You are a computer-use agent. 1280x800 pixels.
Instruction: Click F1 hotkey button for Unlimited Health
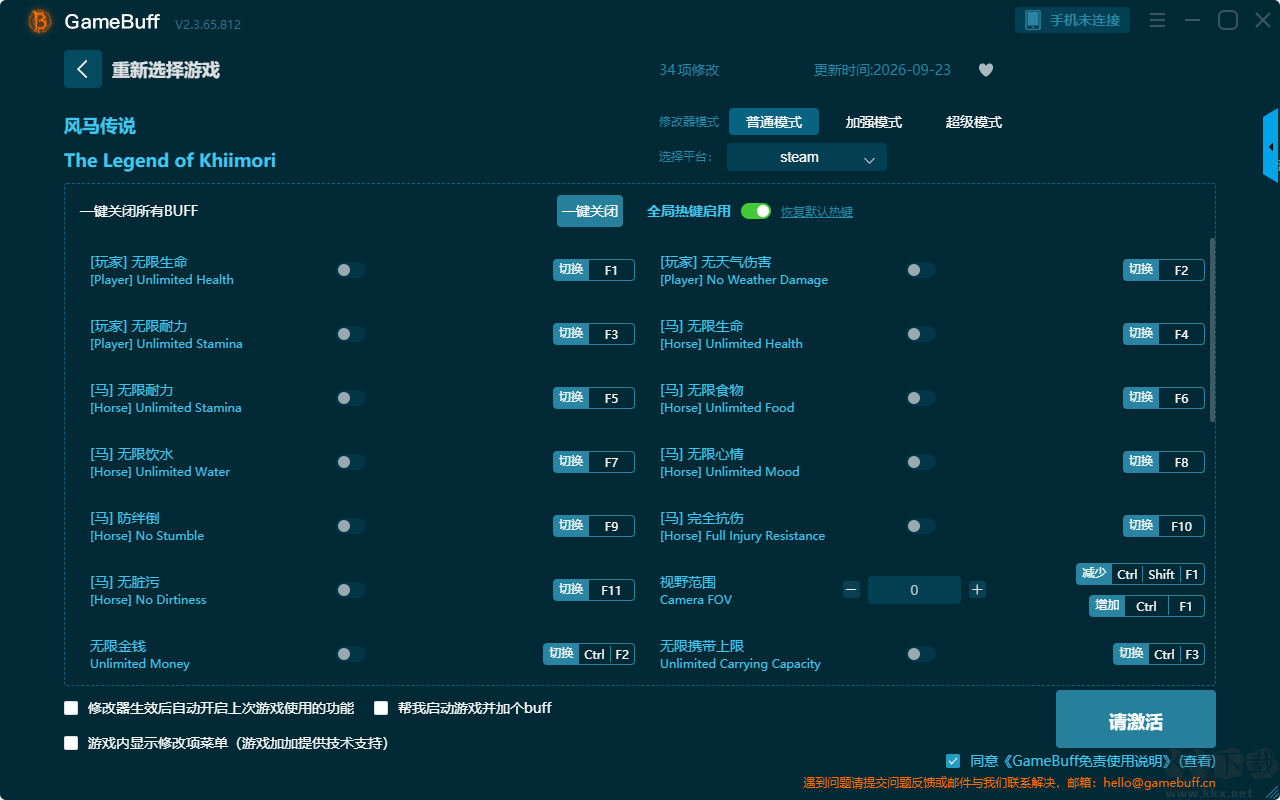pyautogui.click(x=594, y=270)
